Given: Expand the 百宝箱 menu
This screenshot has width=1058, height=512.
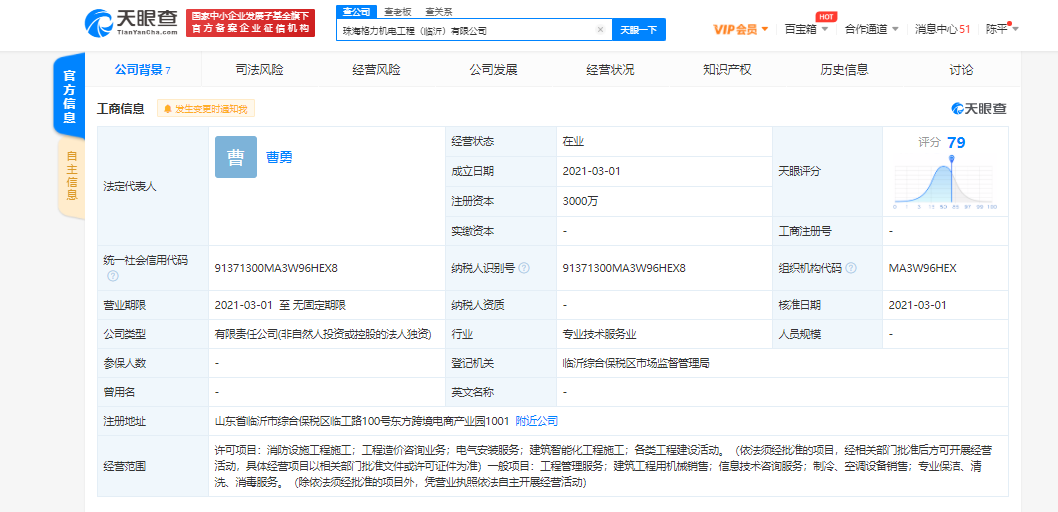Looking at the screenshot, I should pos(805,29).
